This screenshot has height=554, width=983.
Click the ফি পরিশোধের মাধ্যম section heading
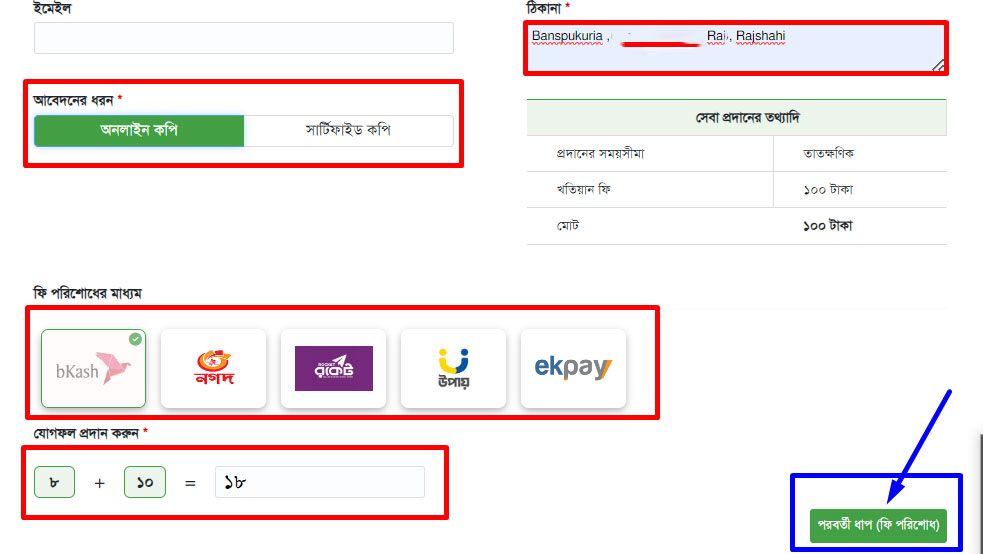pyautogui.click(x=88, y=293)
